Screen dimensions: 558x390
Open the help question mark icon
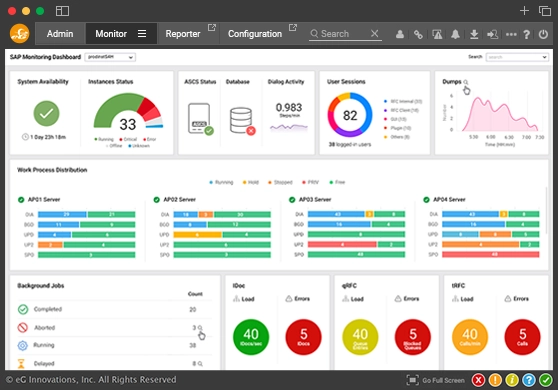point(527,34)
